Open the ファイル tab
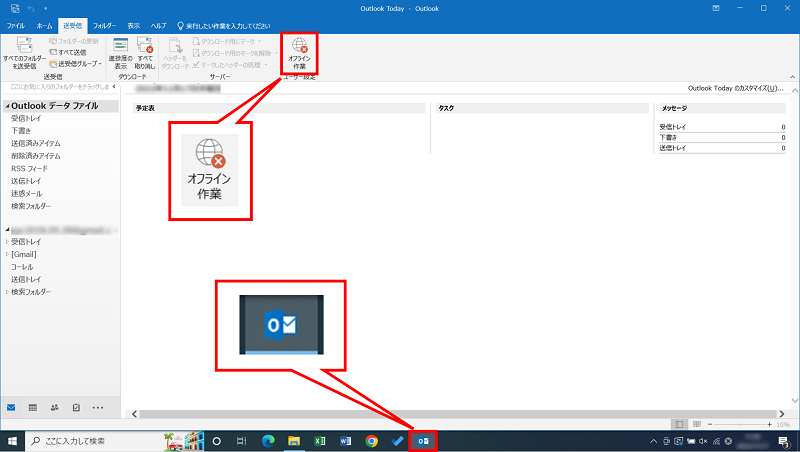800x452 pixels. (15, 26)
